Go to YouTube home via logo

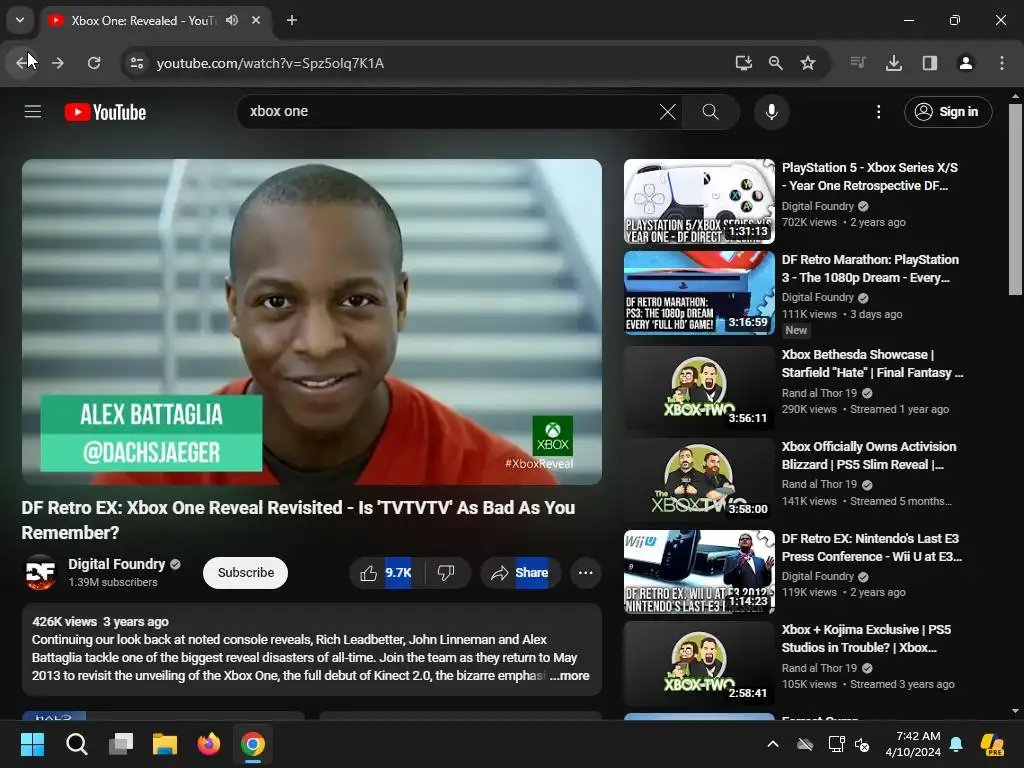pos(105,112)
